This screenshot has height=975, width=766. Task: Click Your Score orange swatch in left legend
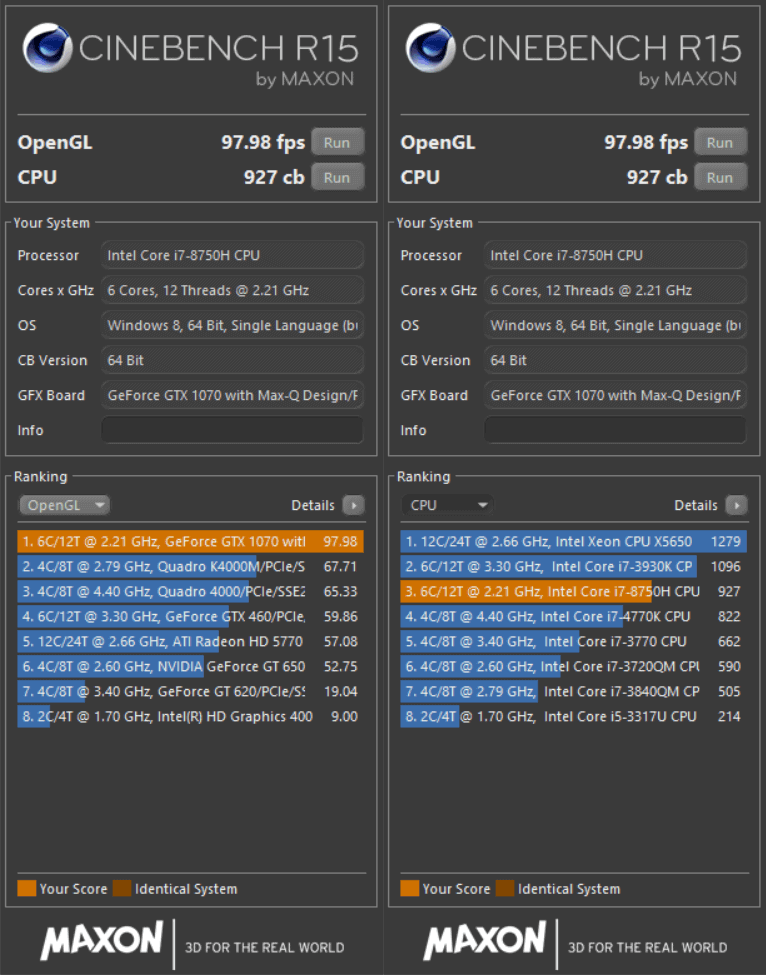click(27, 889)
